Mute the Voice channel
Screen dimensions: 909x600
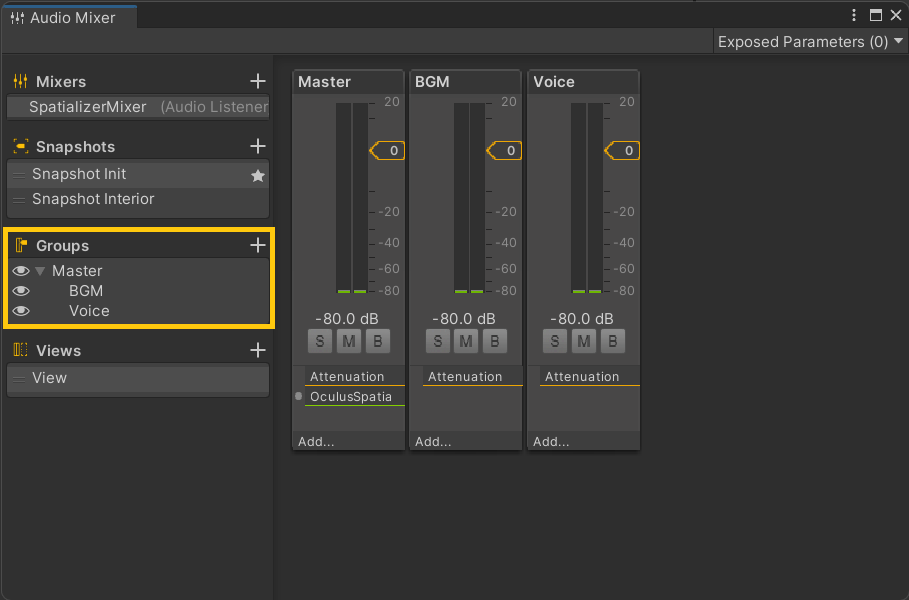pyautogui.click(x=584, y=341)
